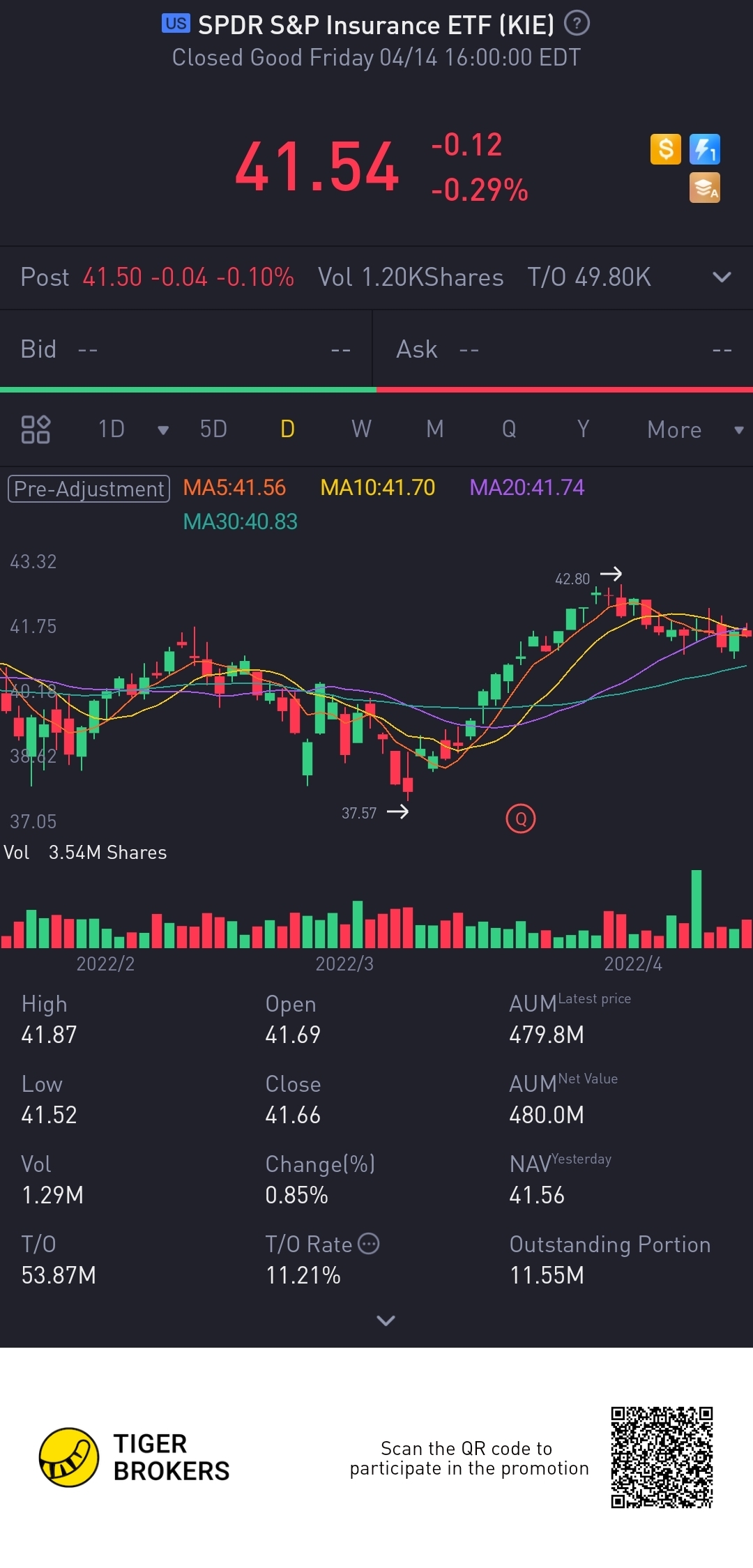Tap the QR code image
The image size is (753, 1568).
point(662,1457)
